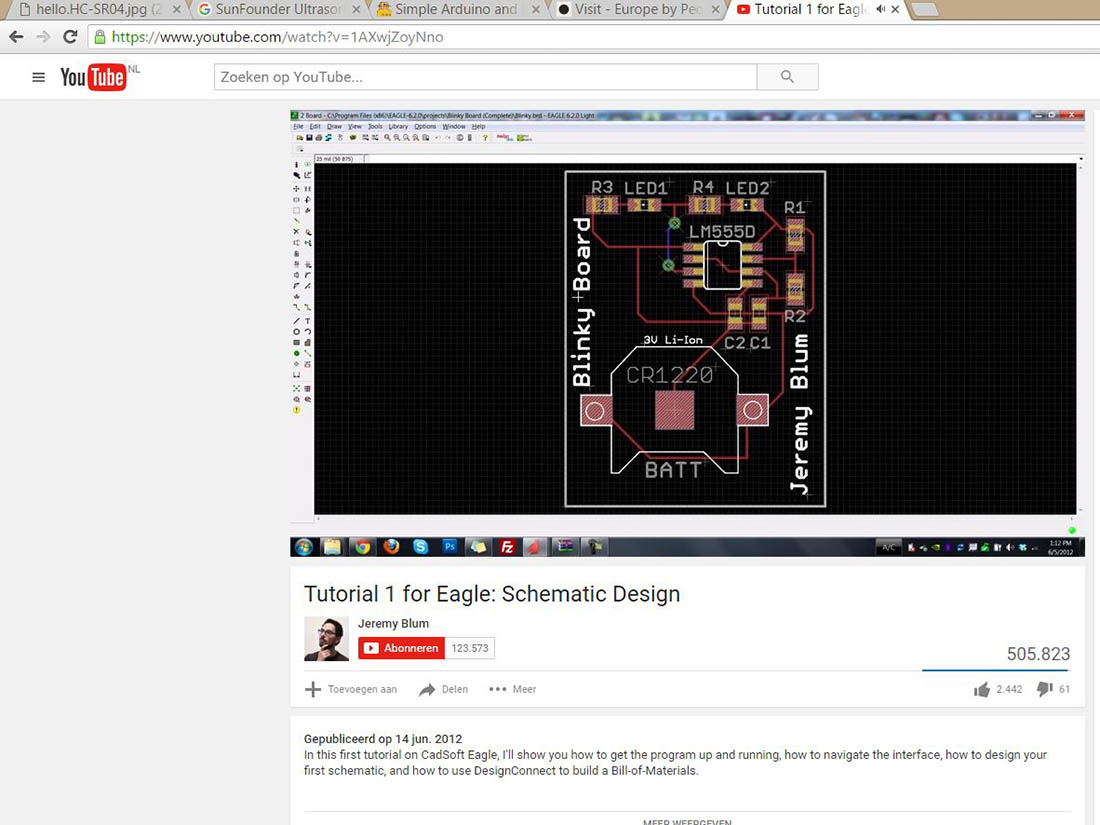Click the 123.573 subscriber count

click(x=469, y=648)
